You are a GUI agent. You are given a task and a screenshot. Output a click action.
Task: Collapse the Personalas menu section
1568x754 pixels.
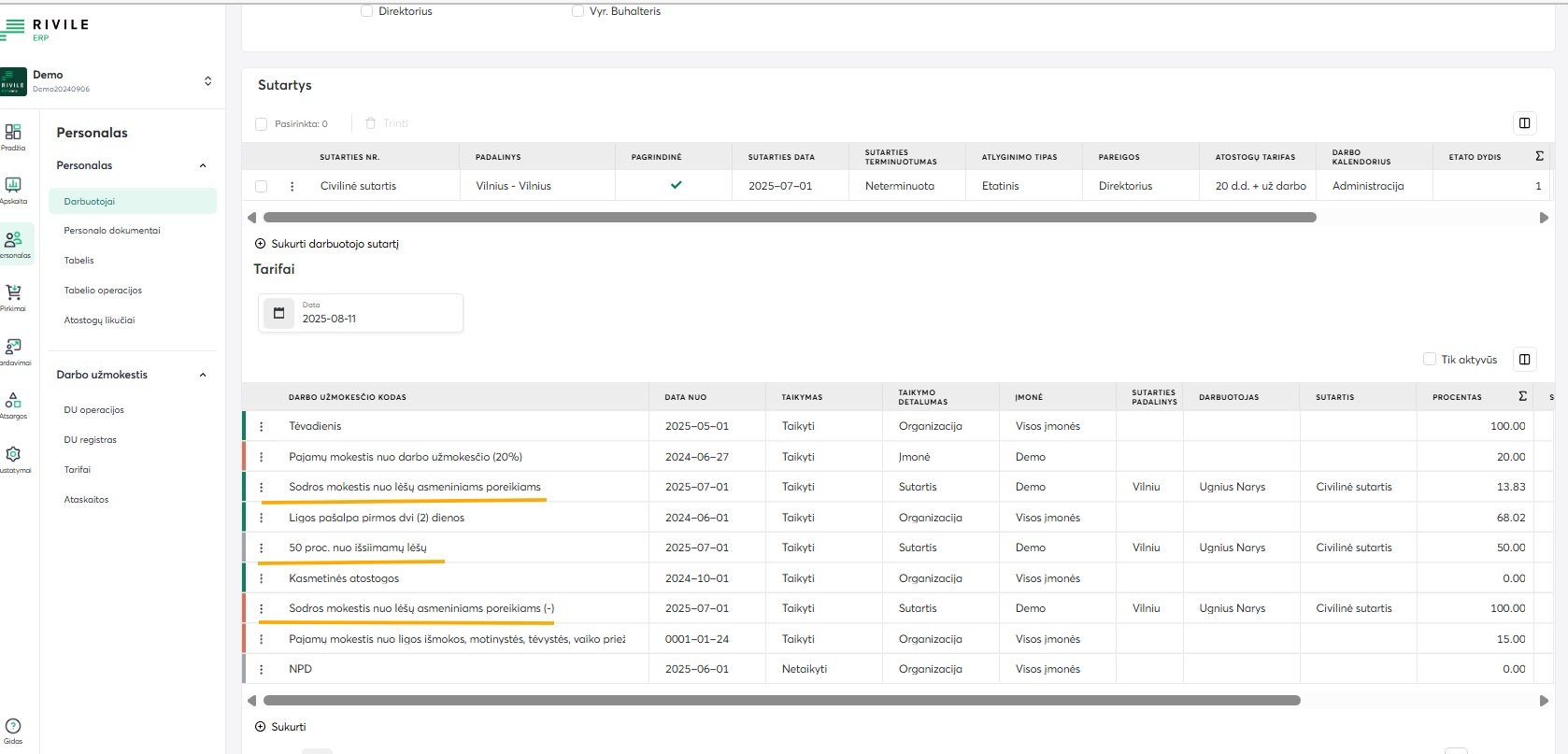[203, 165]
